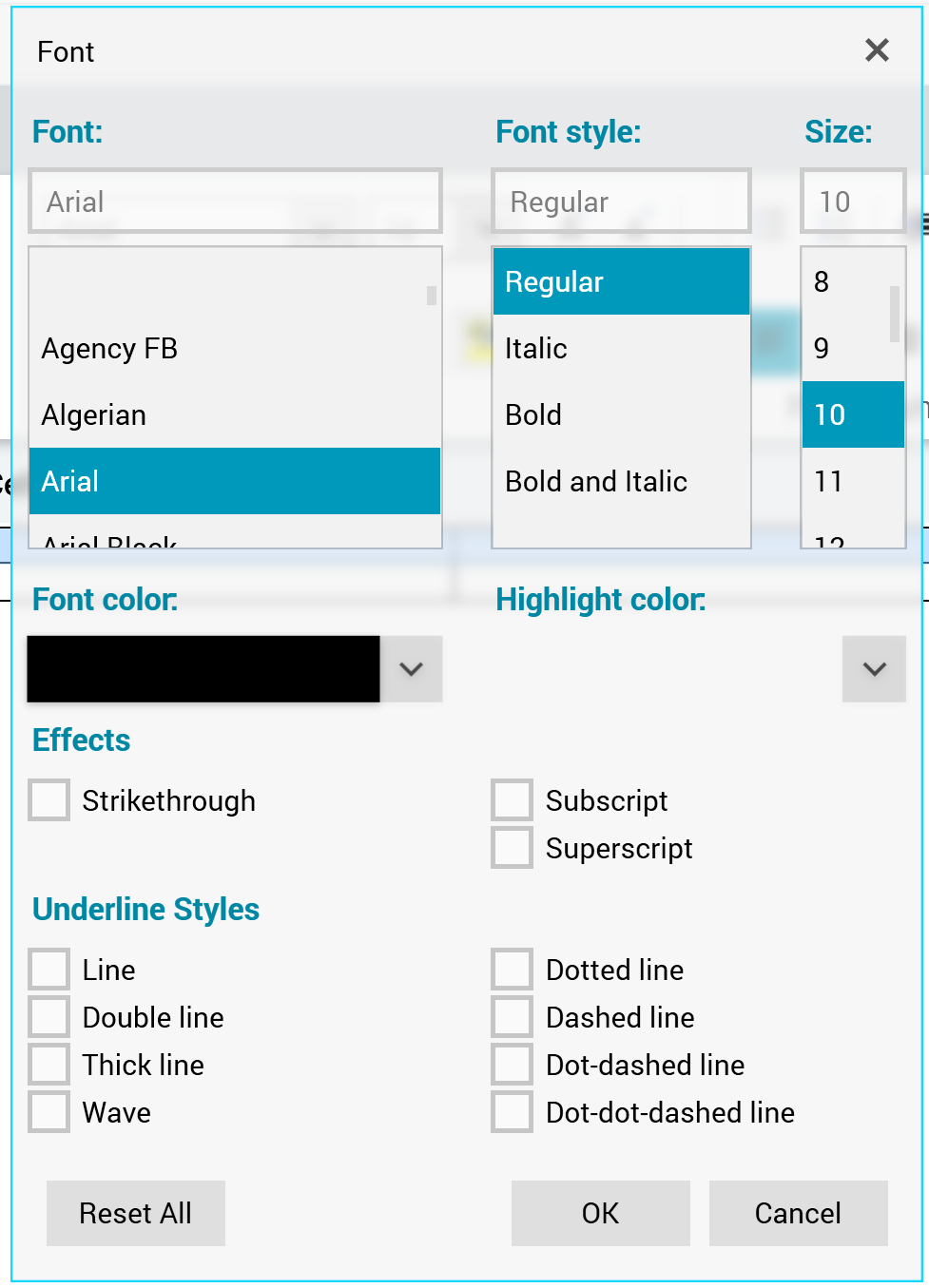
Task: Enable Dot-dashed line underline
Action: click(512, 1065)
